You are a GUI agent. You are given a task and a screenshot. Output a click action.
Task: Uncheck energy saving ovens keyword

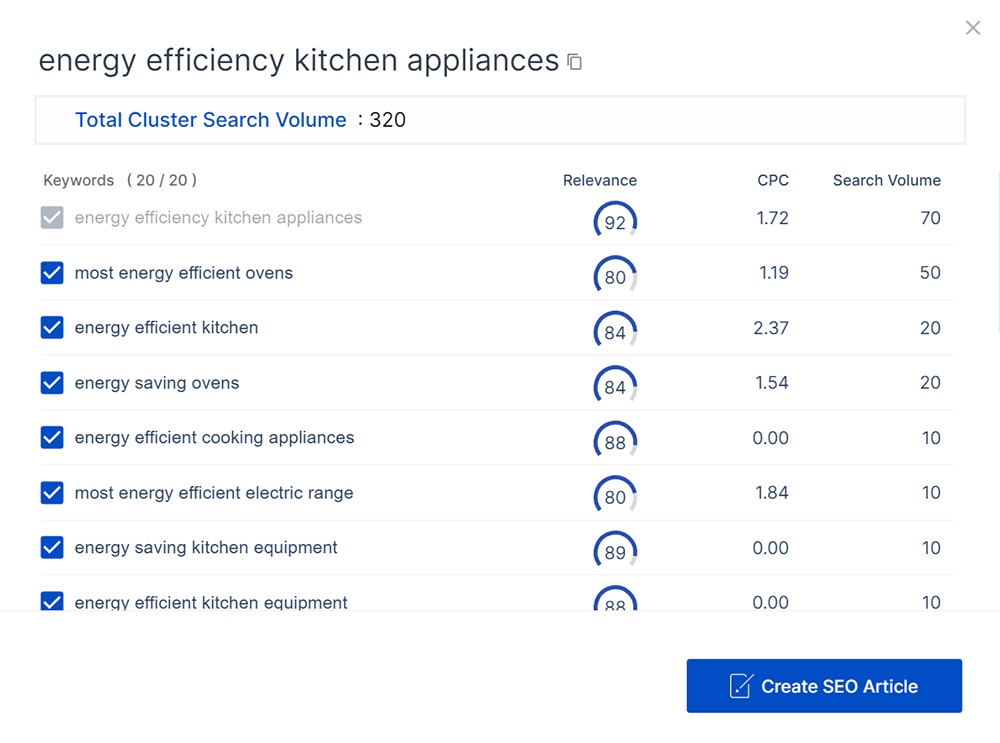point(52,383)
